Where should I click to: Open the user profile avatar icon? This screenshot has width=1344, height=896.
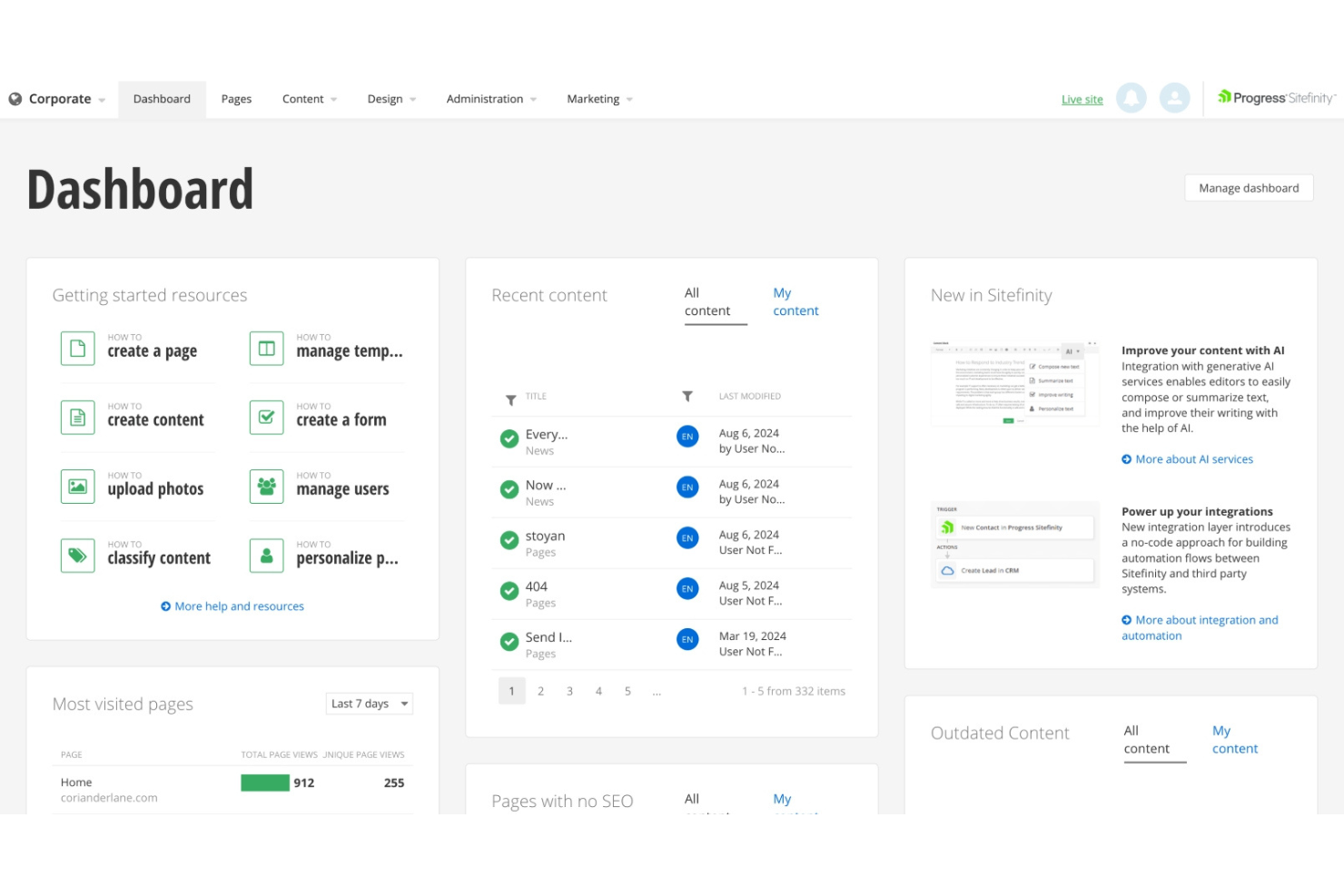(x=1175, y=98)
